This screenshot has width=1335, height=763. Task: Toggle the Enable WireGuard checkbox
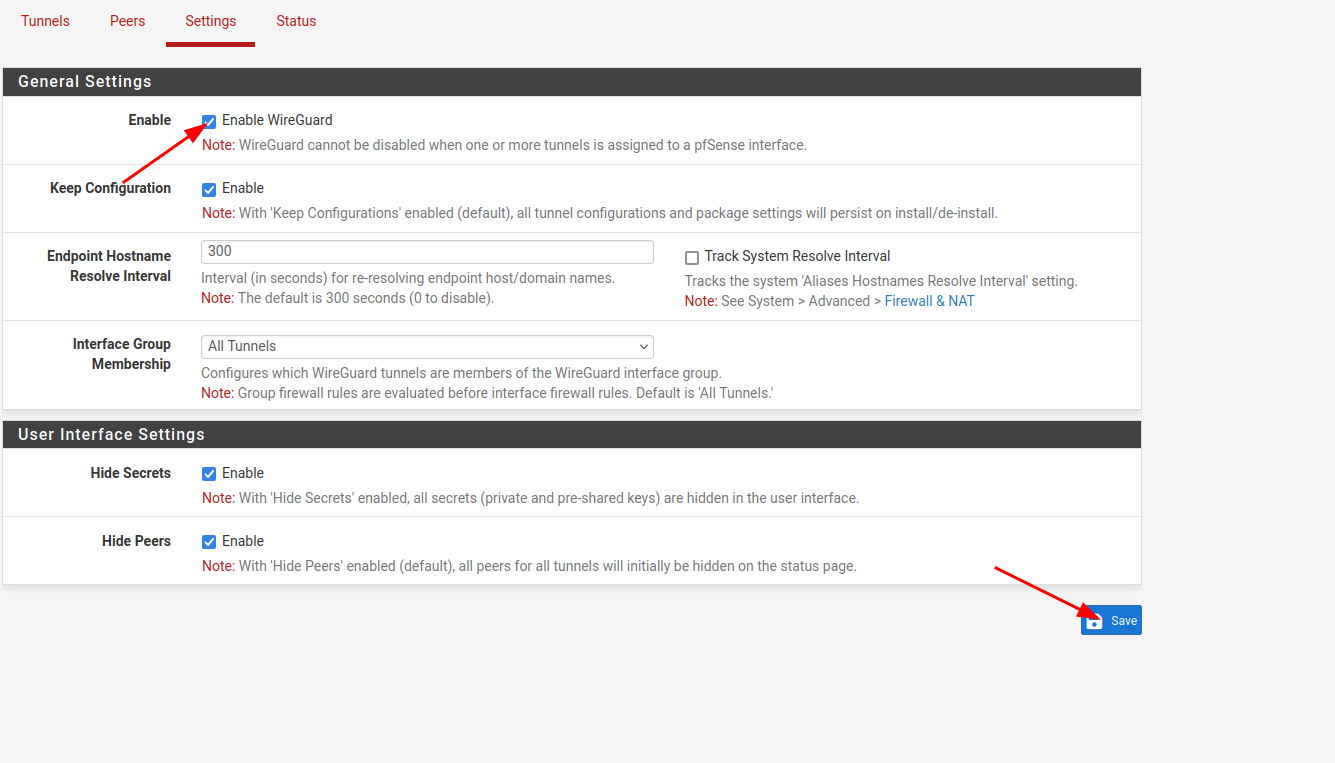tap(209, 121)
